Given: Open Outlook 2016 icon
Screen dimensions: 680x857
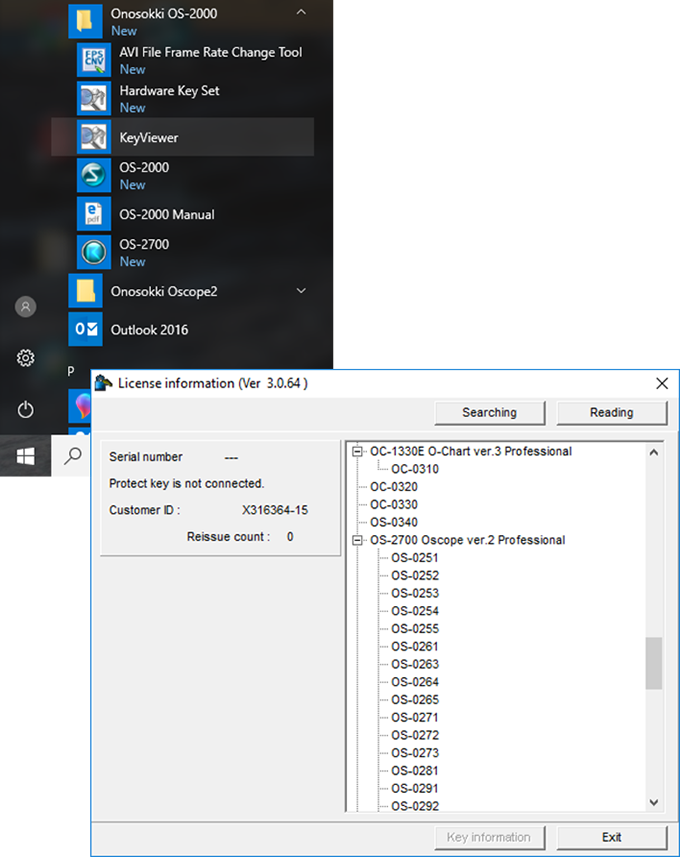Looking at the screenshot, I should tap(85, 330).
